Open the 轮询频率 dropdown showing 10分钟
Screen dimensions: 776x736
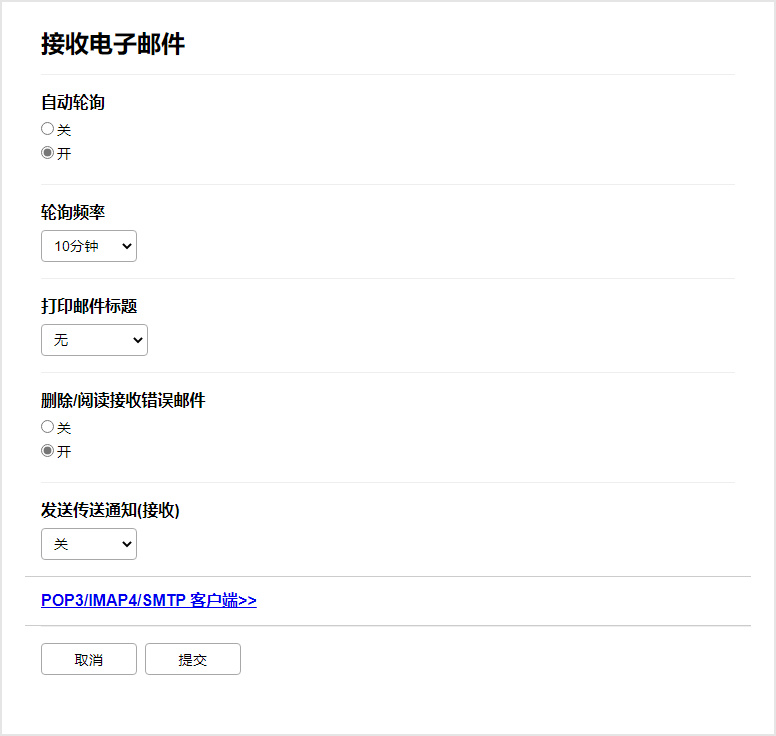[88, 246]
